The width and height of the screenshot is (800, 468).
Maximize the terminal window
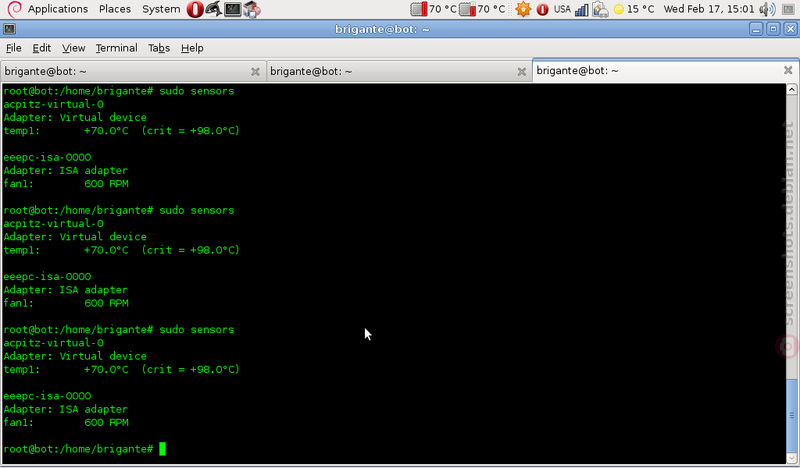click(773, 29)
